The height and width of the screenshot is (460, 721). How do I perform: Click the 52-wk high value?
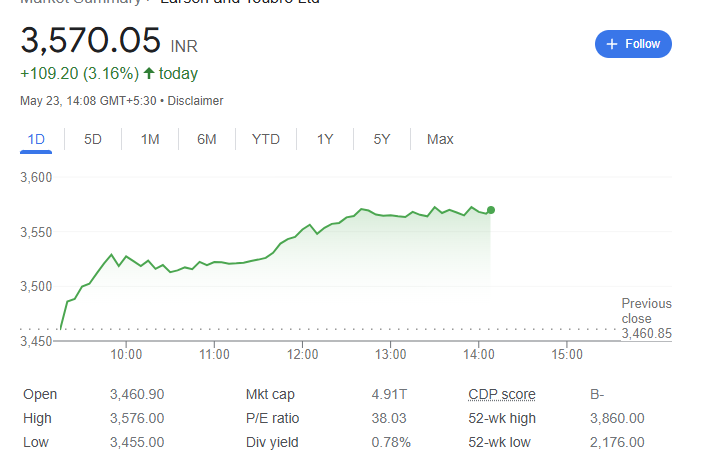click(x=617, y=418)
